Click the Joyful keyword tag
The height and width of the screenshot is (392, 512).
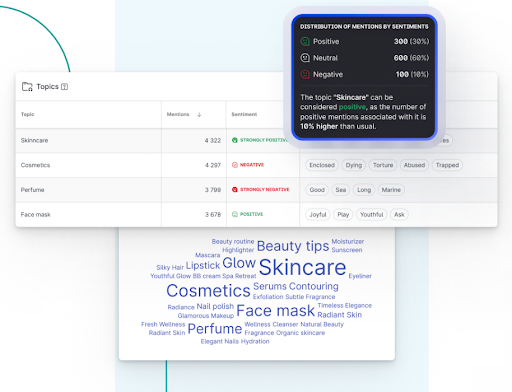coord(318,214)
